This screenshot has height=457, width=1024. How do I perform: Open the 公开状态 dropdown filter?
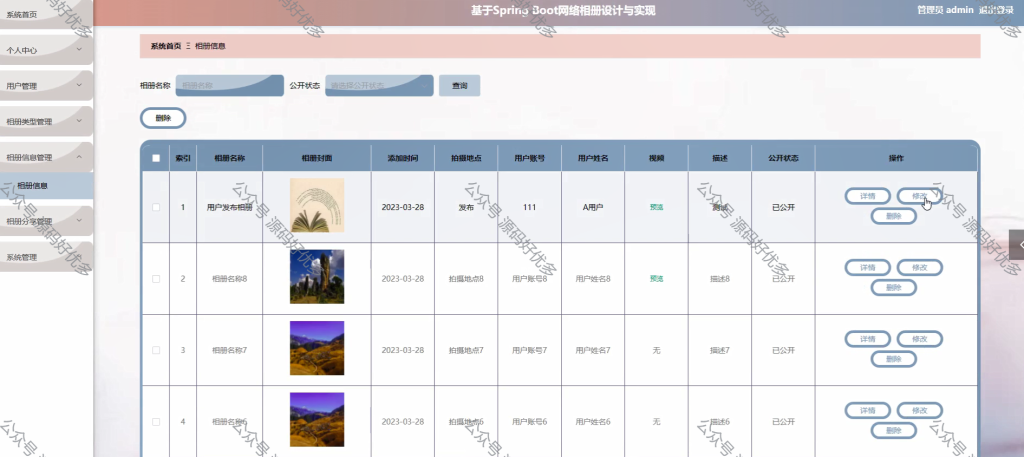379,86
